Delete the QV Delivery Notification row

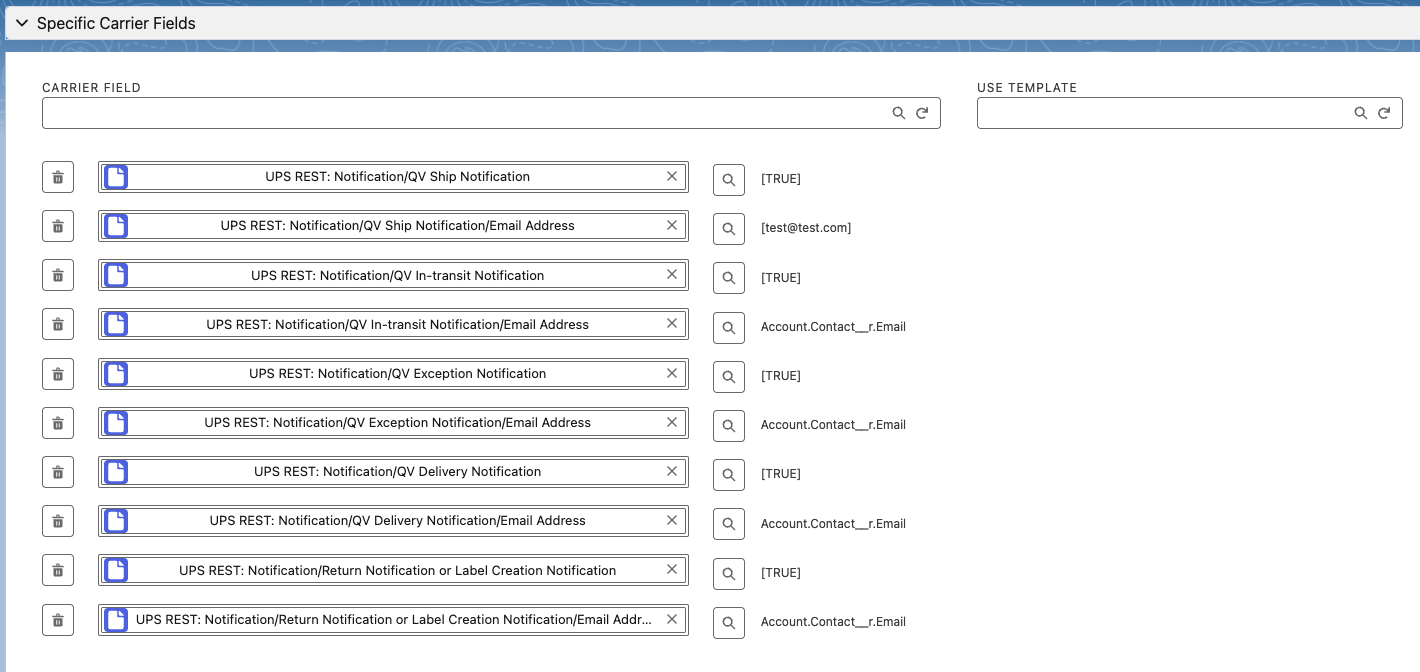[58, 472]
